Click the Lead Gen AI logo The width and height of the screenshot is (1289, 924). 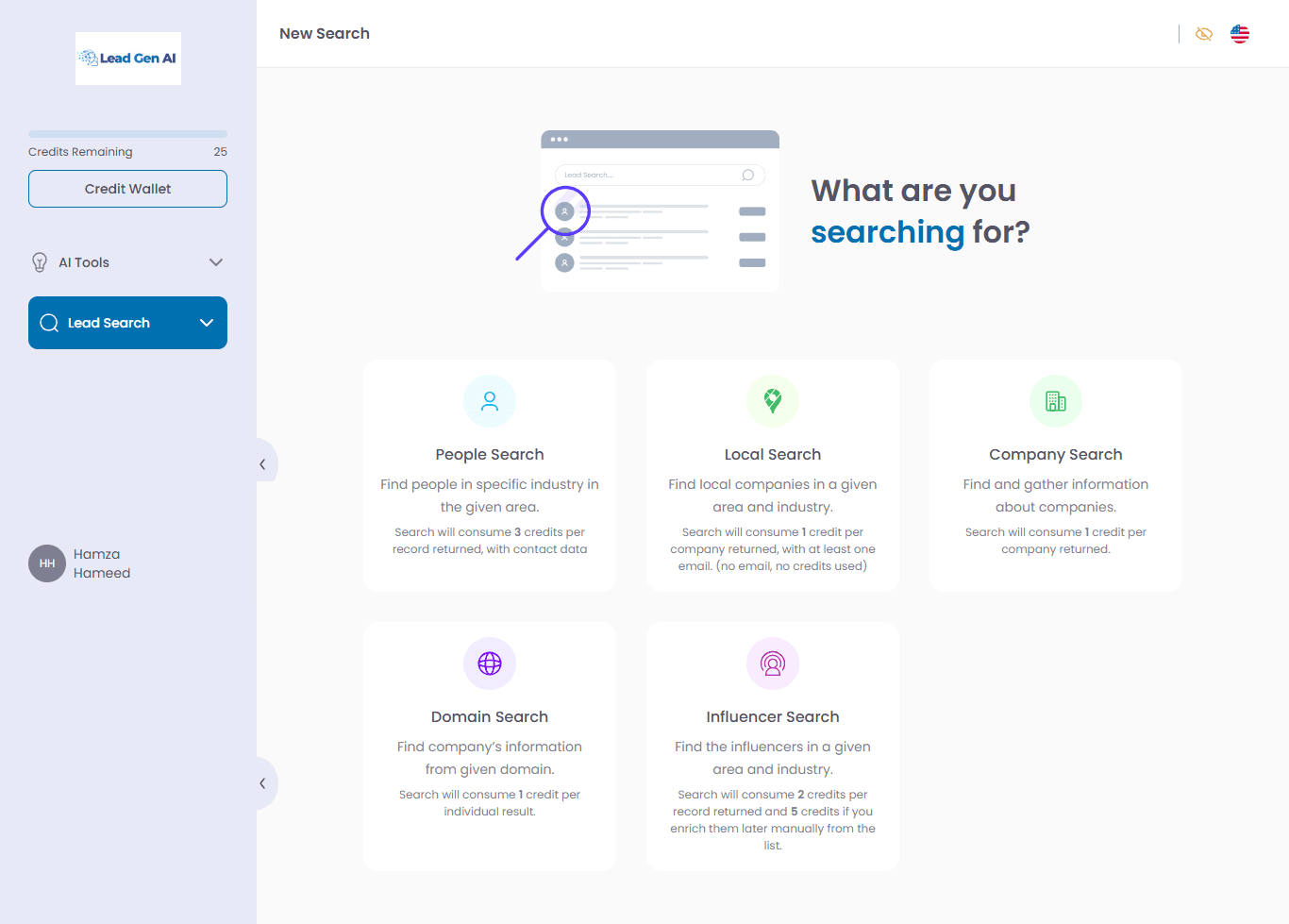[128, 59]
